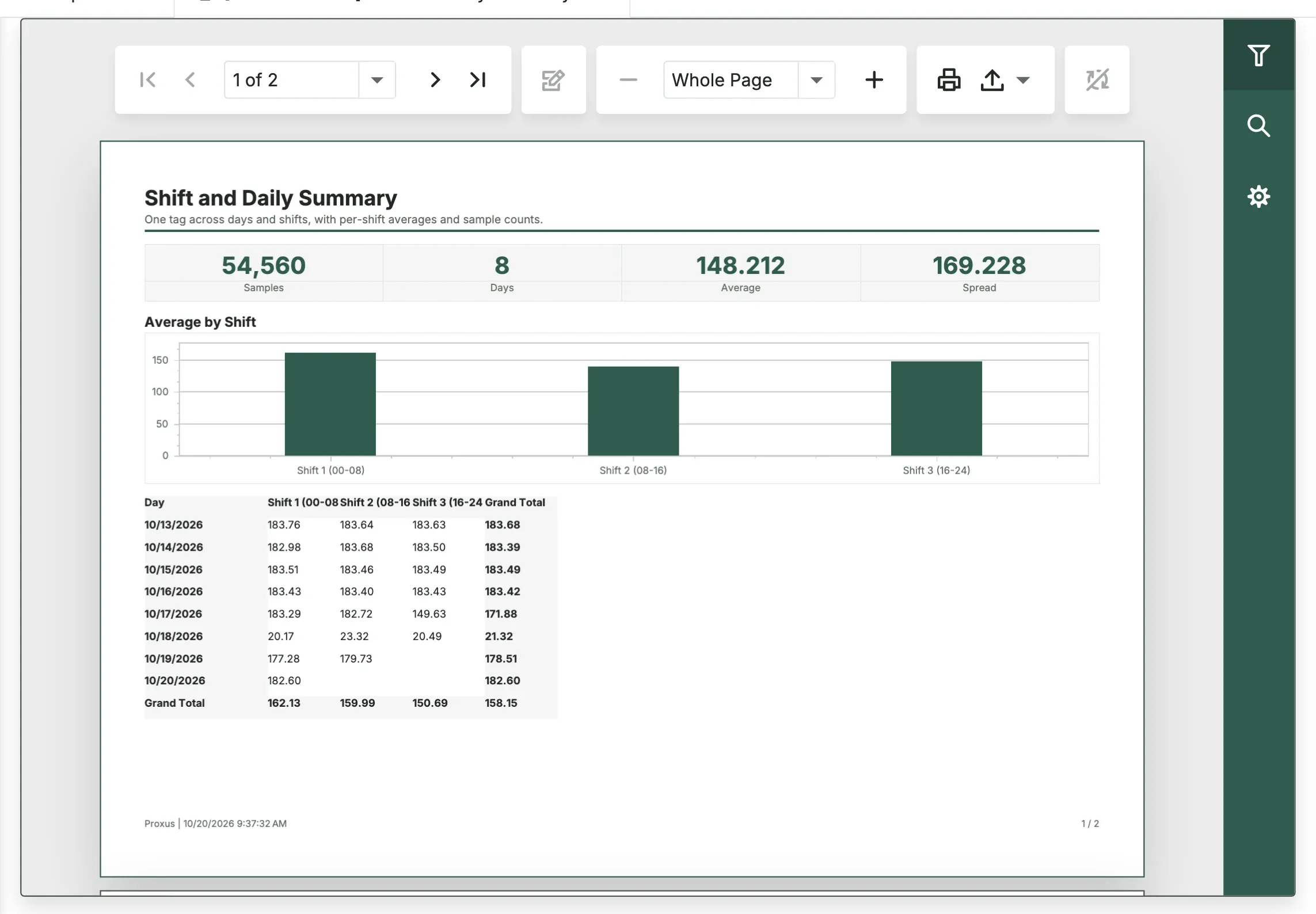The width and height of the screenshot is (1316, 914).
Task: Open the filter parameters panel
Action: [1258, 55]
